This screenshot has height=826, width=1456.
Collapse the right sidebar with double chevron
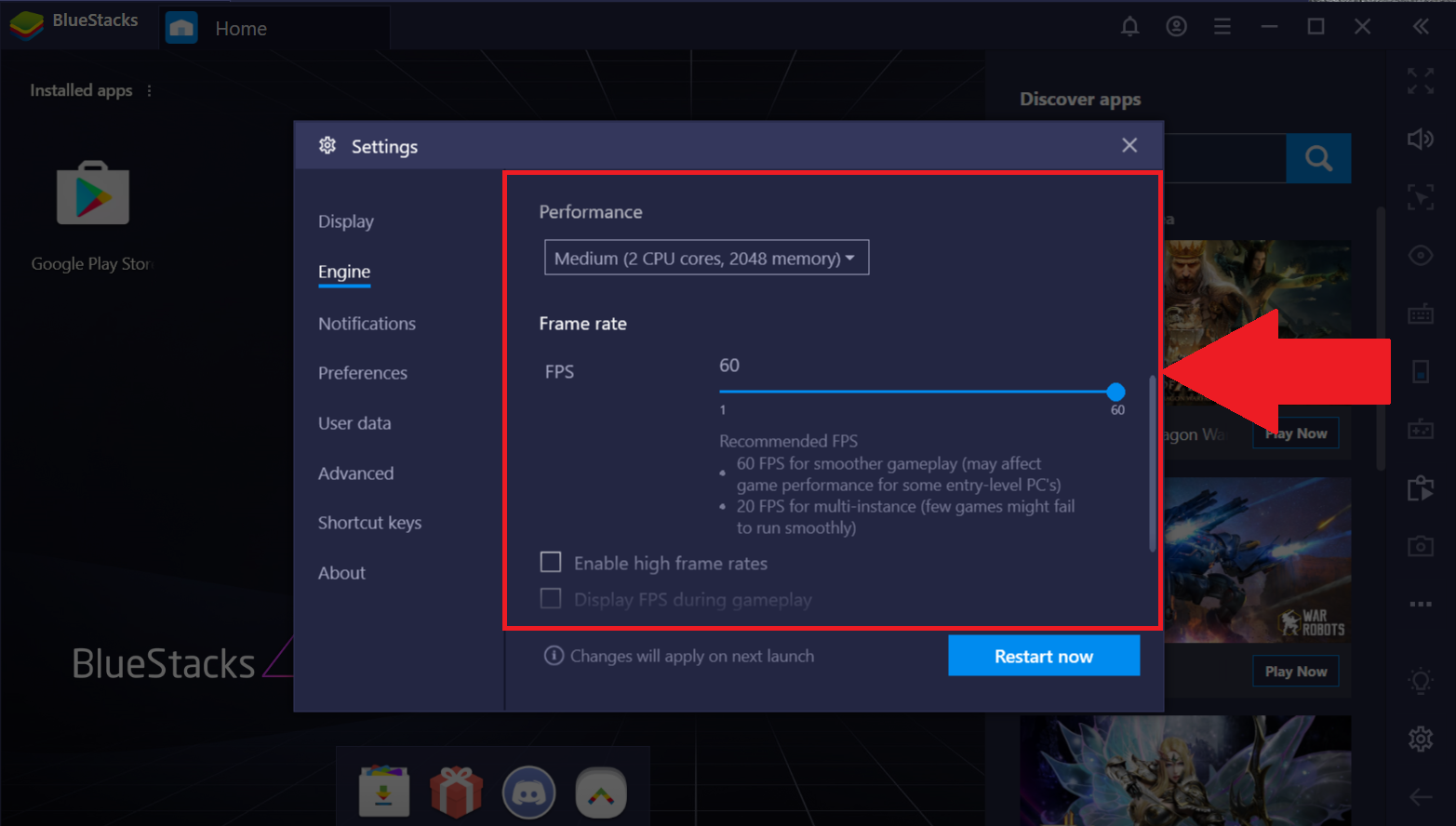[x=1421, y=26]
